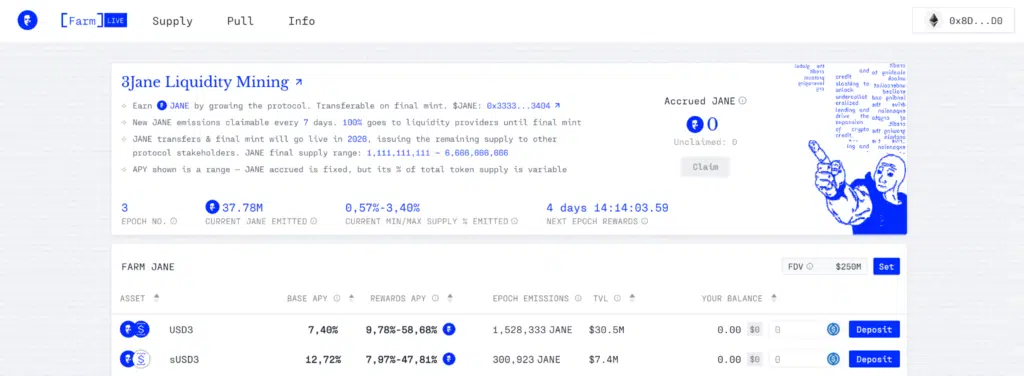Click the $30.5M TVL value
Image resolution: width=1024 pixels, height=376 pixels.
(606, 330)
